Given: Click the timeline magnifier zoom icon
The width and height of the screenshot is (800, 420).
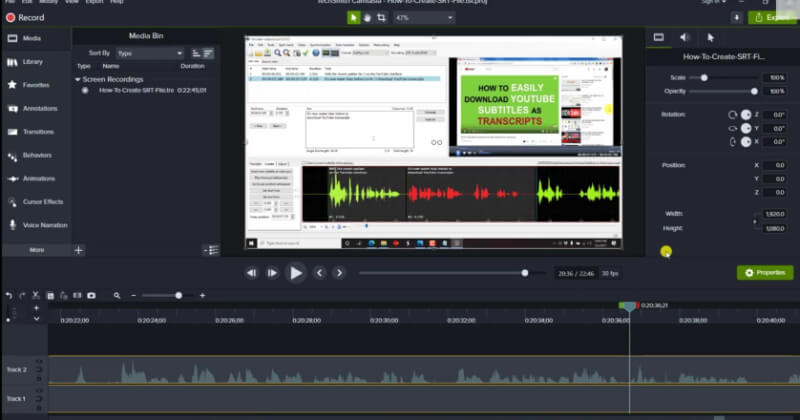Looking at the screenshot, I should click(x=117, y=295).
